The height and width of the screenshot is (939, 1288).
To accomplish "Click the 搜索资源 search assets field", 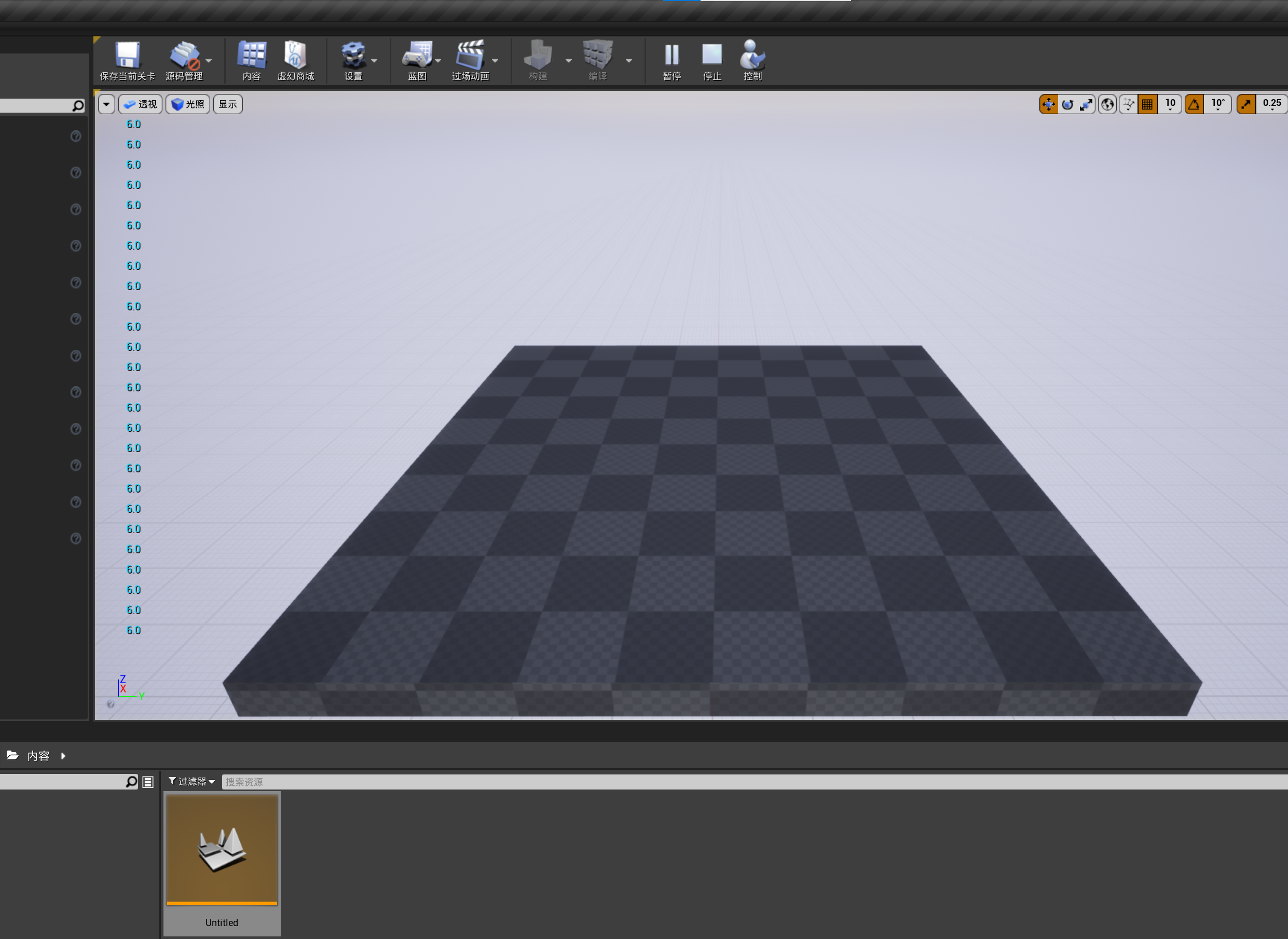I will point(754,782).
